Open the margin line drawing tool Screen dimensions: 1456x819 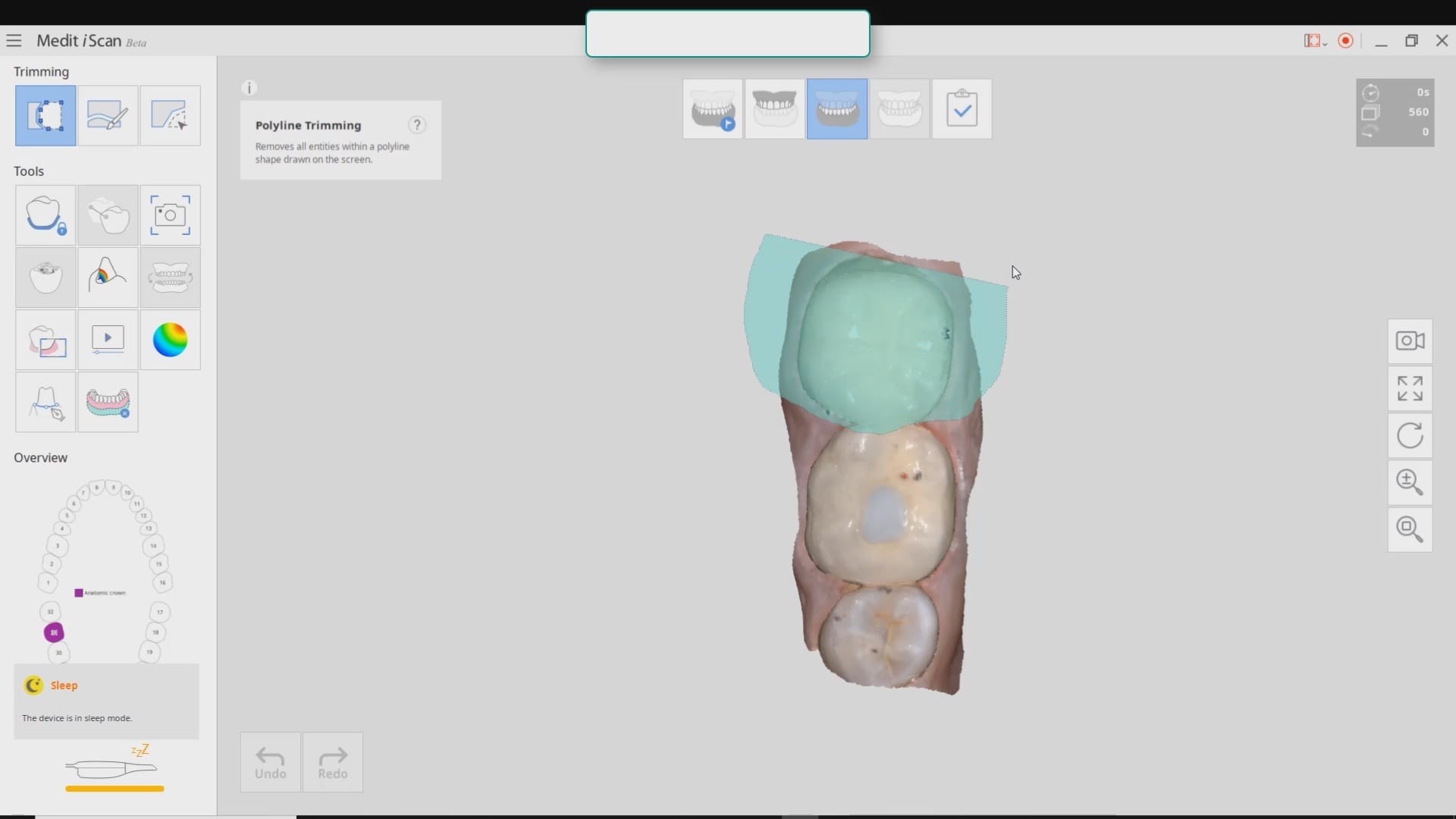(x=45, y=402)
